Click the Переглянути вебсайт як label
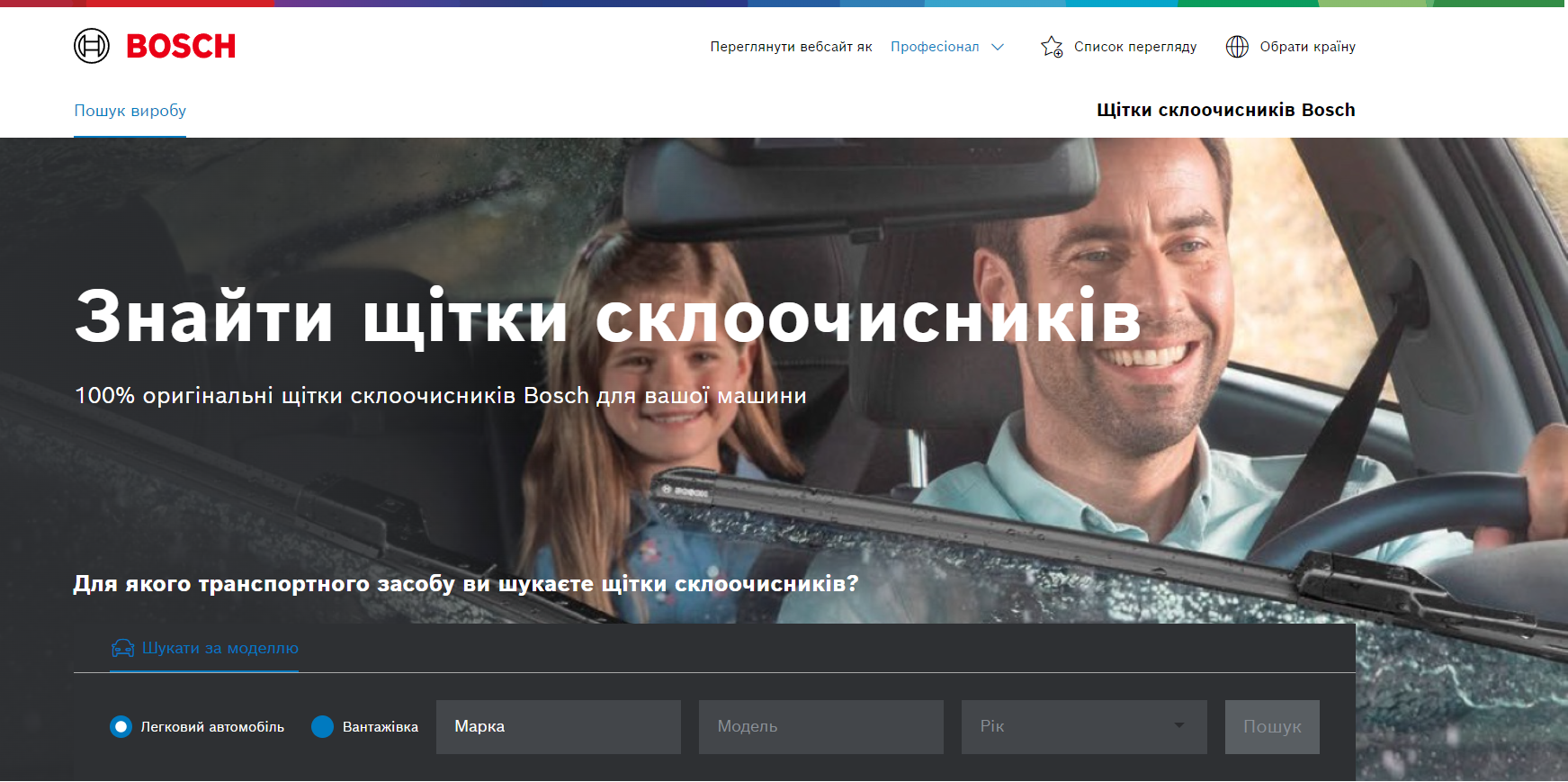 (x=792, y=47)
